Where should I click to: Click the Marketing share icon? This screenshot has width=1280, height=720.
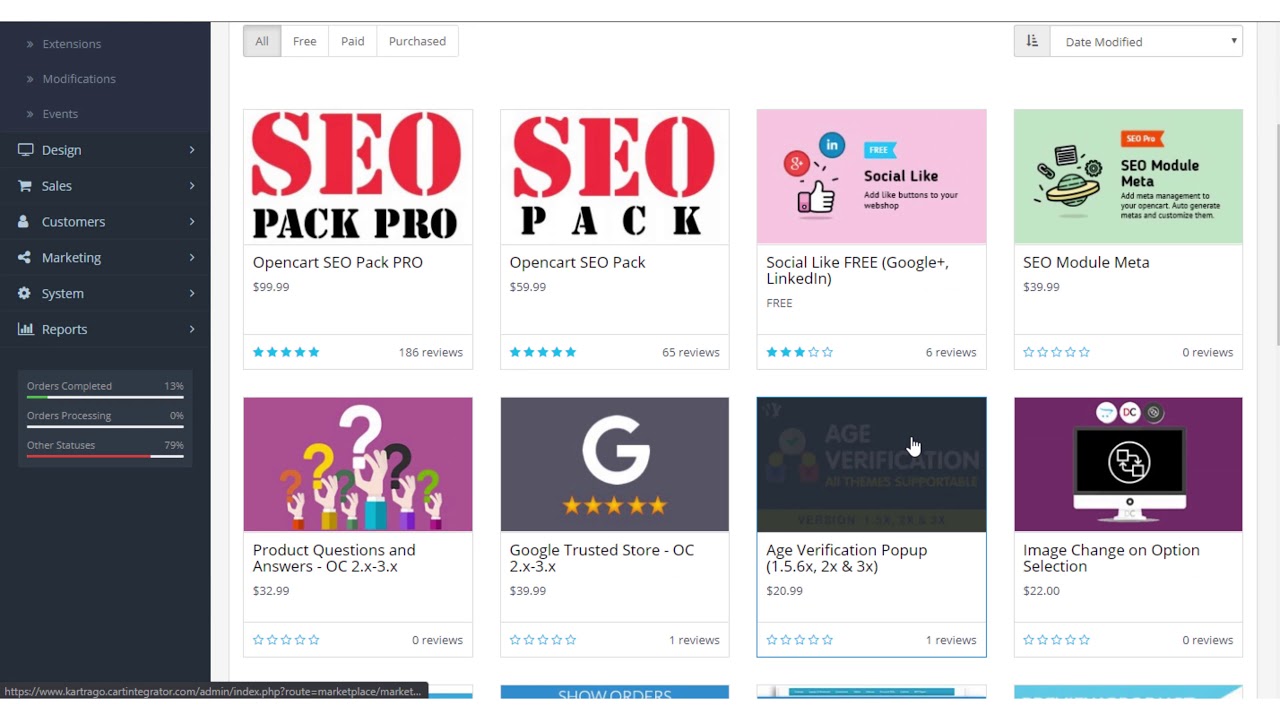(x=24, y=258)
